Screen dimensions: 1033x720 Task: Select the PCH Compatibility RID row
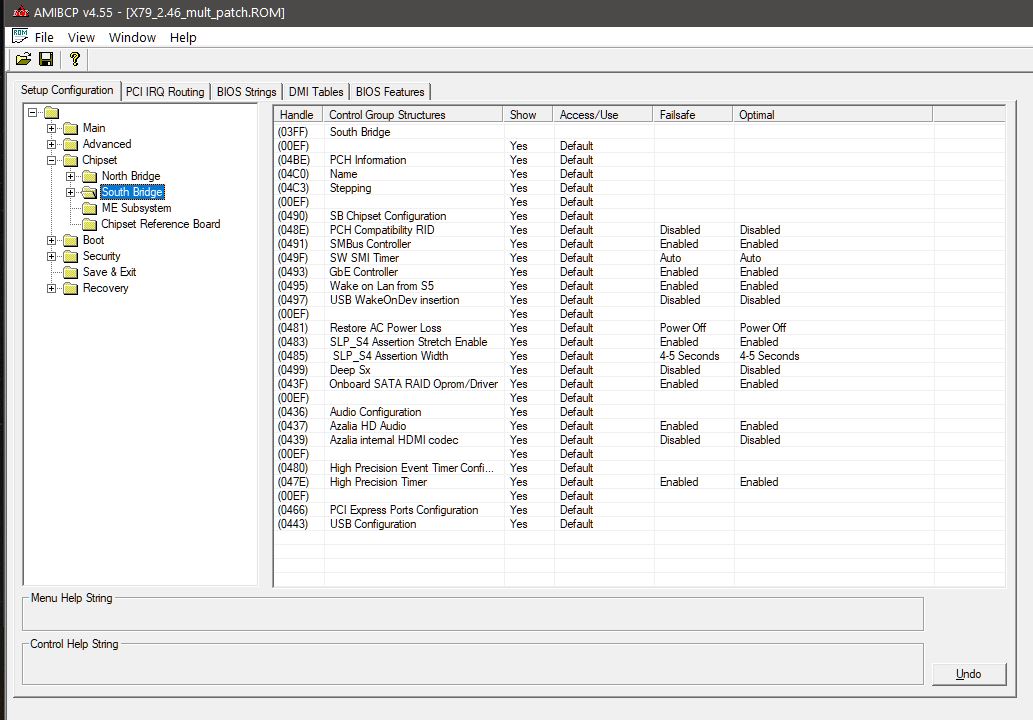tap(639, 230)
